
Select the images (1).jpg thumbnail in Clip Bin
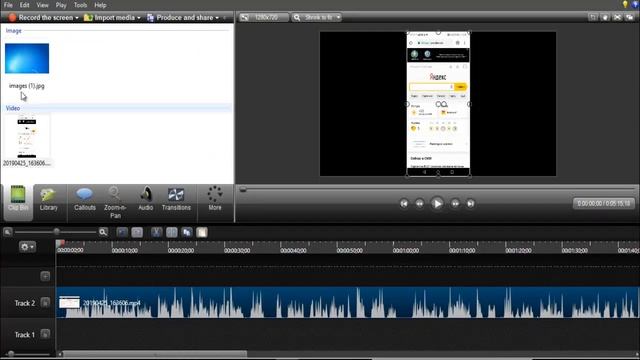point(27,58)
